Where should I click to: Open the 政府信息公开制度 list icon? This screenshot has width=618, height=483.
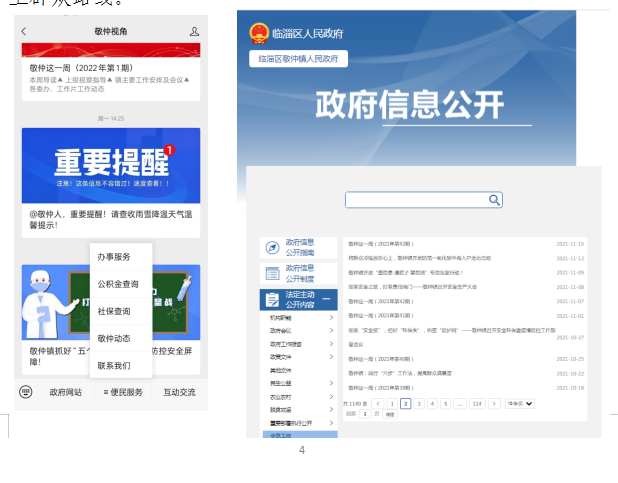click(x=271, y=273)
